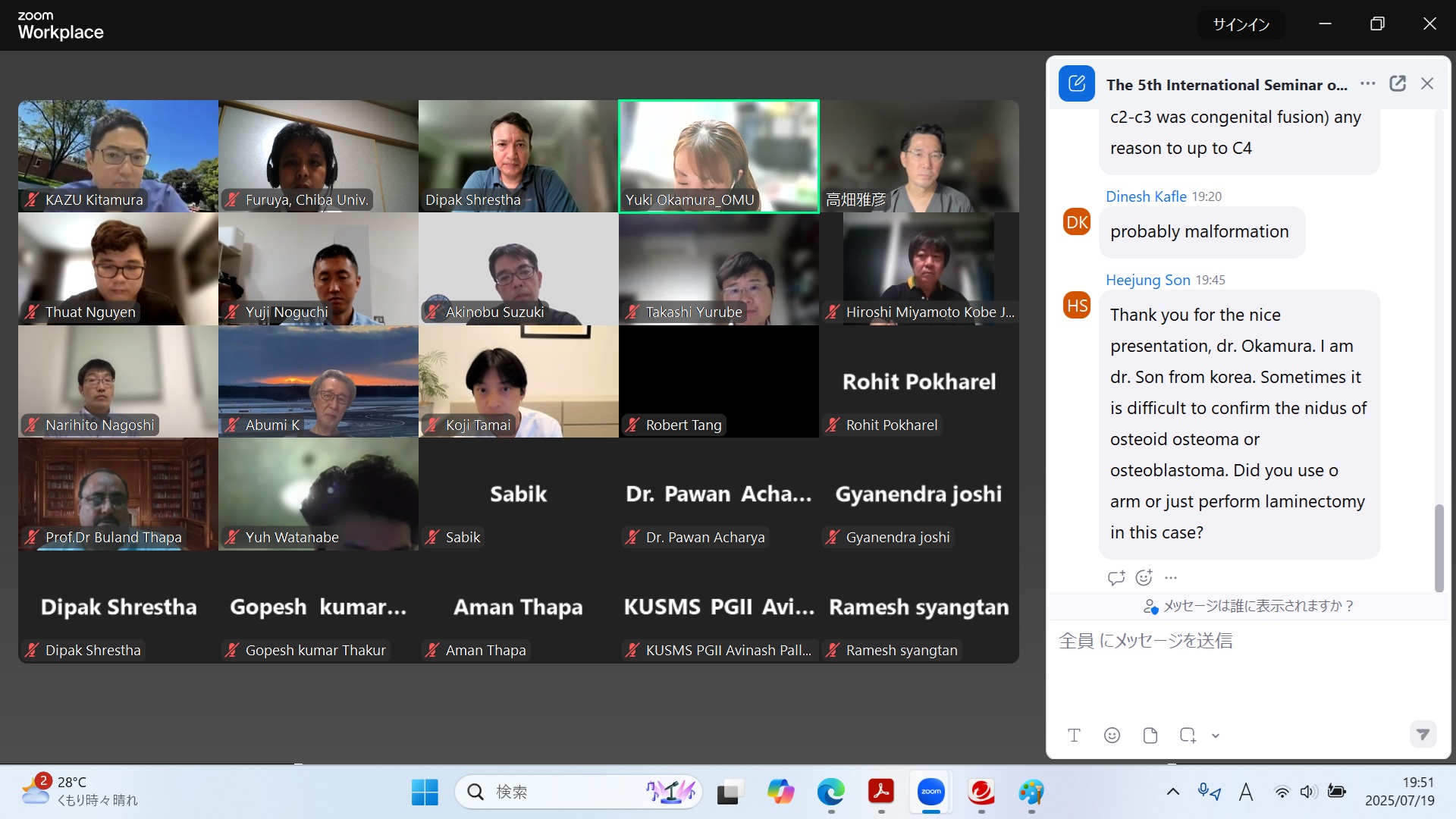
Task: Click the file attachment icon
Action: (1150, 735)
